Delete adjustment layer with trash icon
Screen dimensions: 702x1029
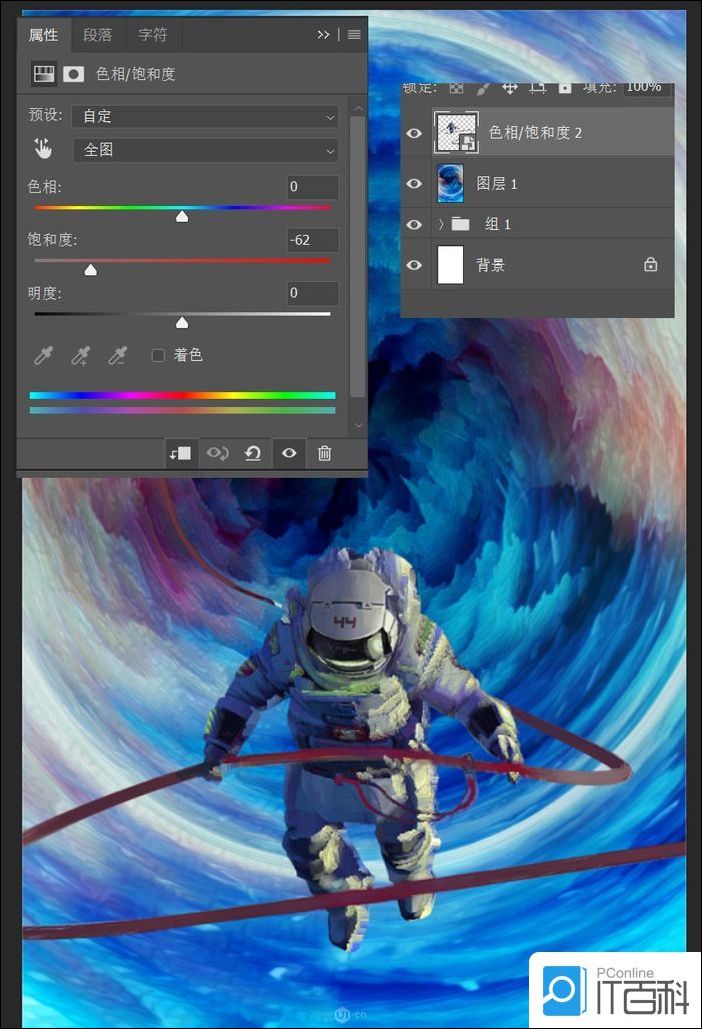click(x=324, y=453)
